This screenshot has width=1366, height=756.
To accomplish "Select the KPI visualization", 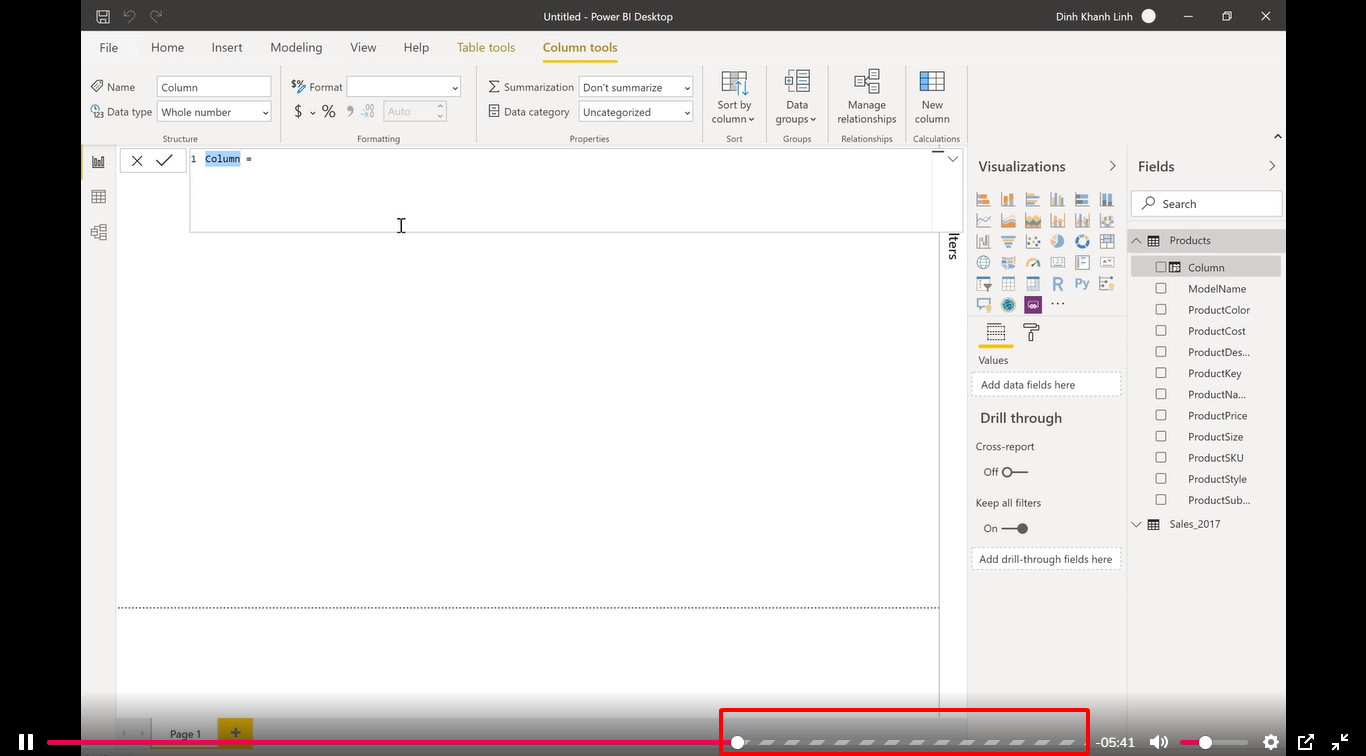I will click(1107, 262).
